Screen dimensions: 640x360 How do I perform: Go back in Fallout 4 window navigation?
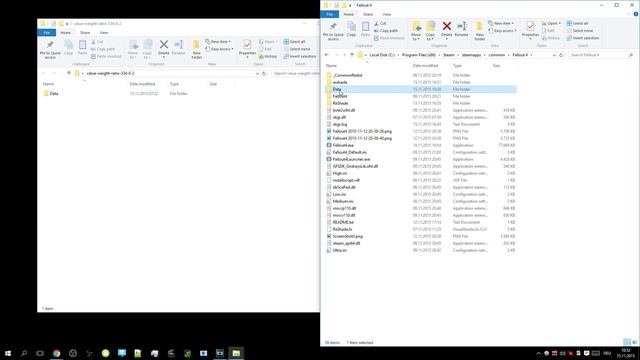point(327,55)
